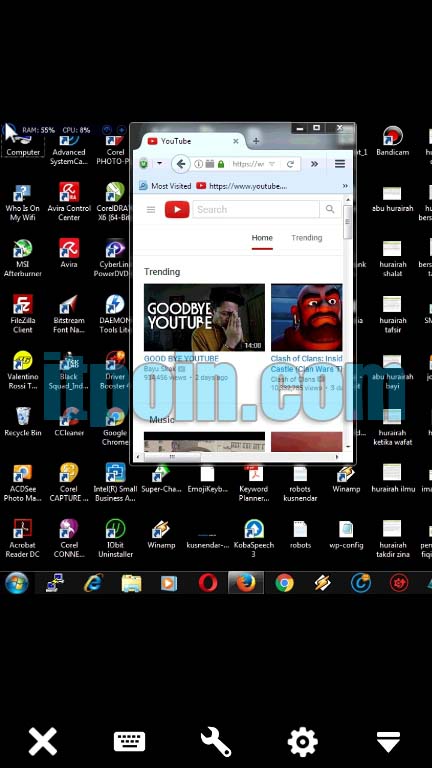The image size is (432, 768).
Task: Click the YouTube search magnifier button
Action: tap(330, 210)
